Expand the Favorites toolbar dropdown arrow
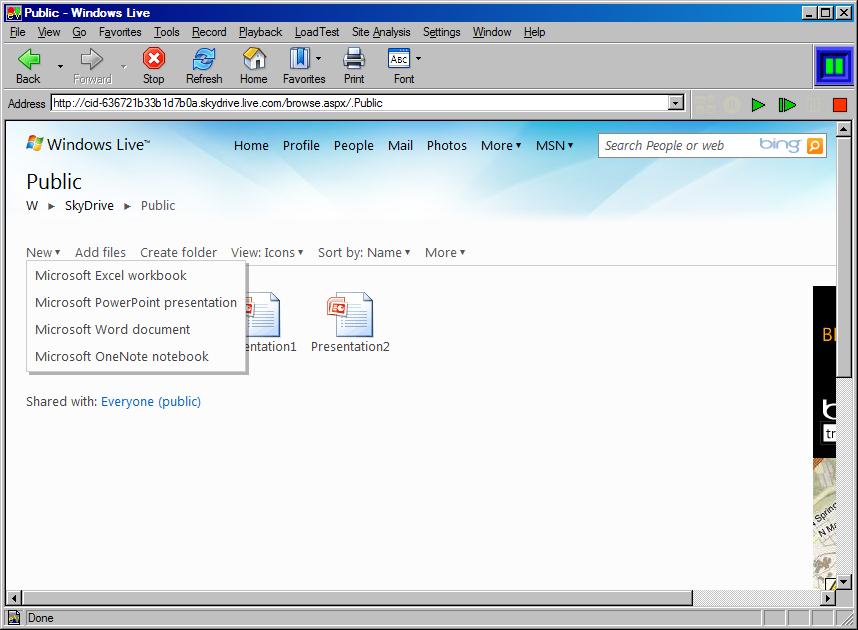858x630 pixels. [318, 58]
